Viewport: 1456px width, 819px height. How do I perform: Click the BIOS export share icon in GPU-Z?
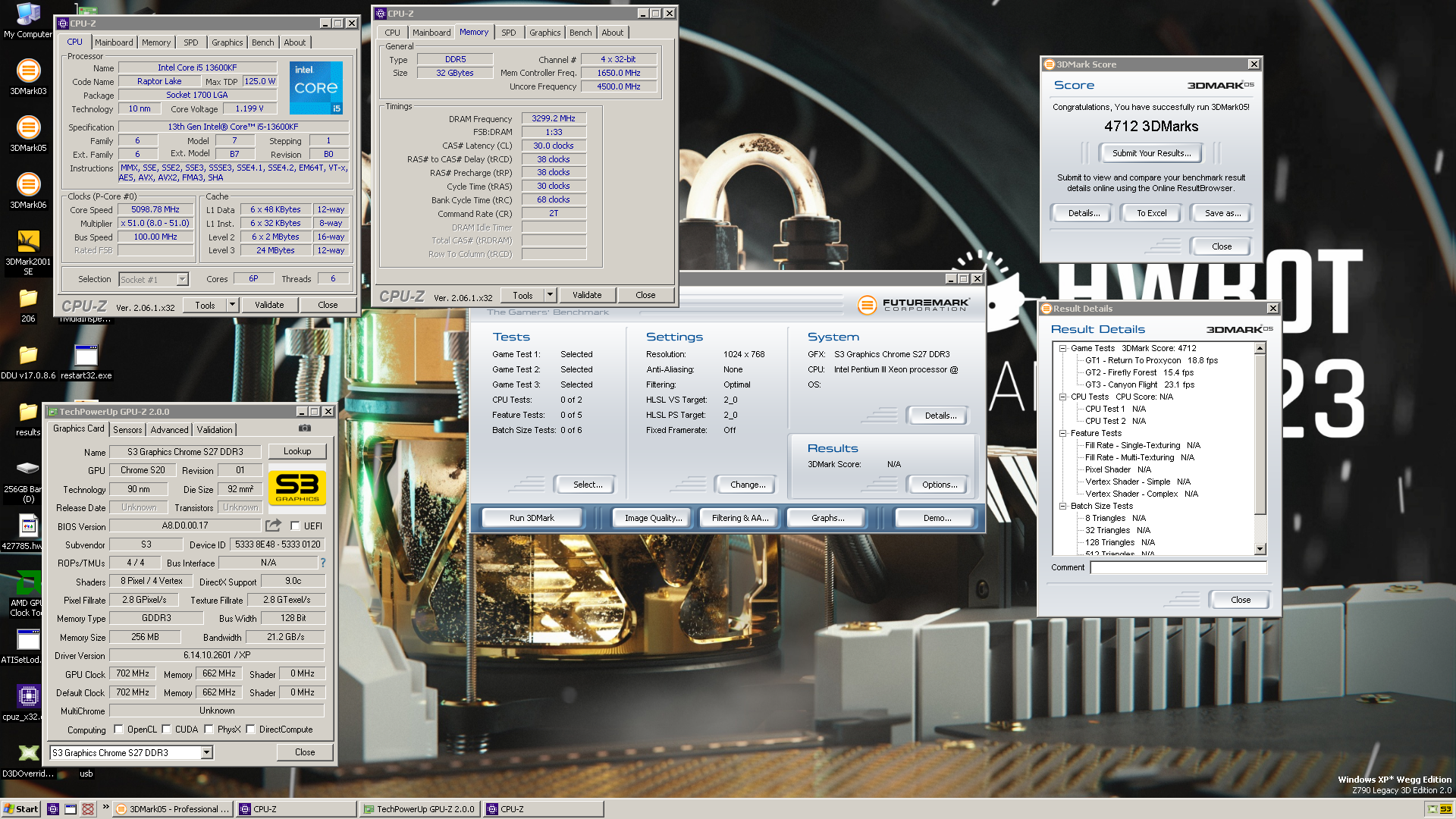[273, 526]
